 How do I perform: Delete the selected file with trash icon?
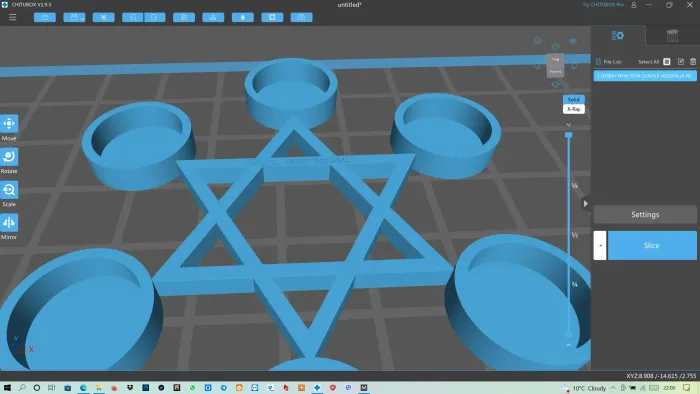coord(693,62)
